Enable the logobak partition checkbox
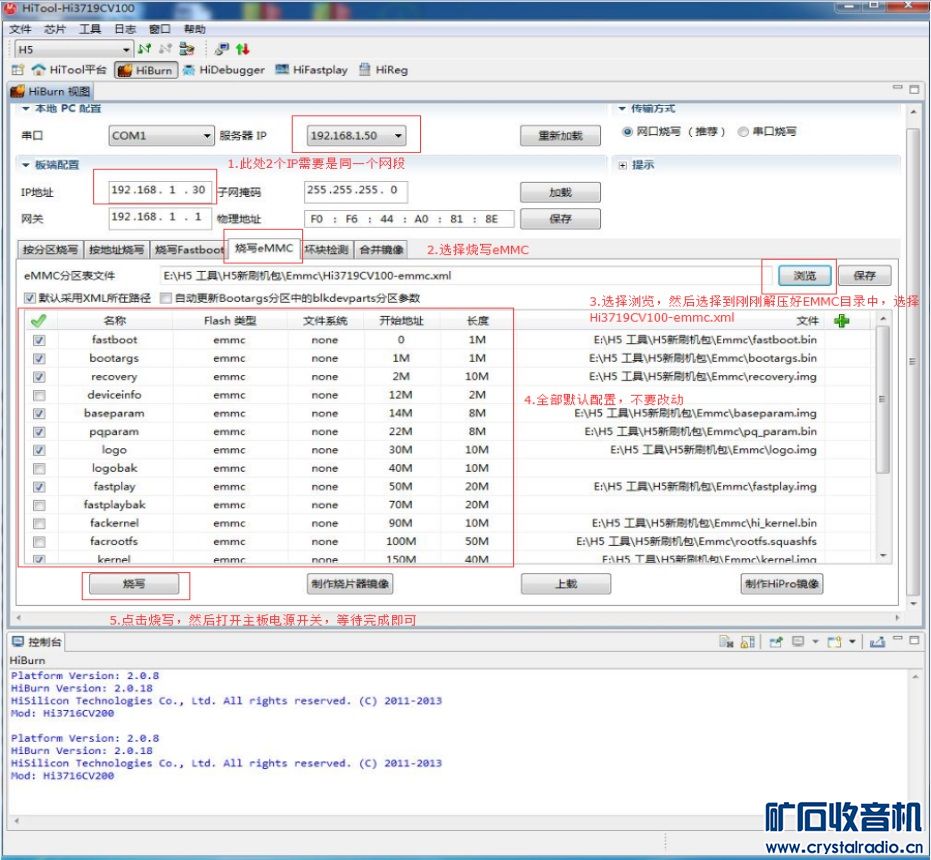Screen dimensions: 931x860 click(x=39, y=469)
